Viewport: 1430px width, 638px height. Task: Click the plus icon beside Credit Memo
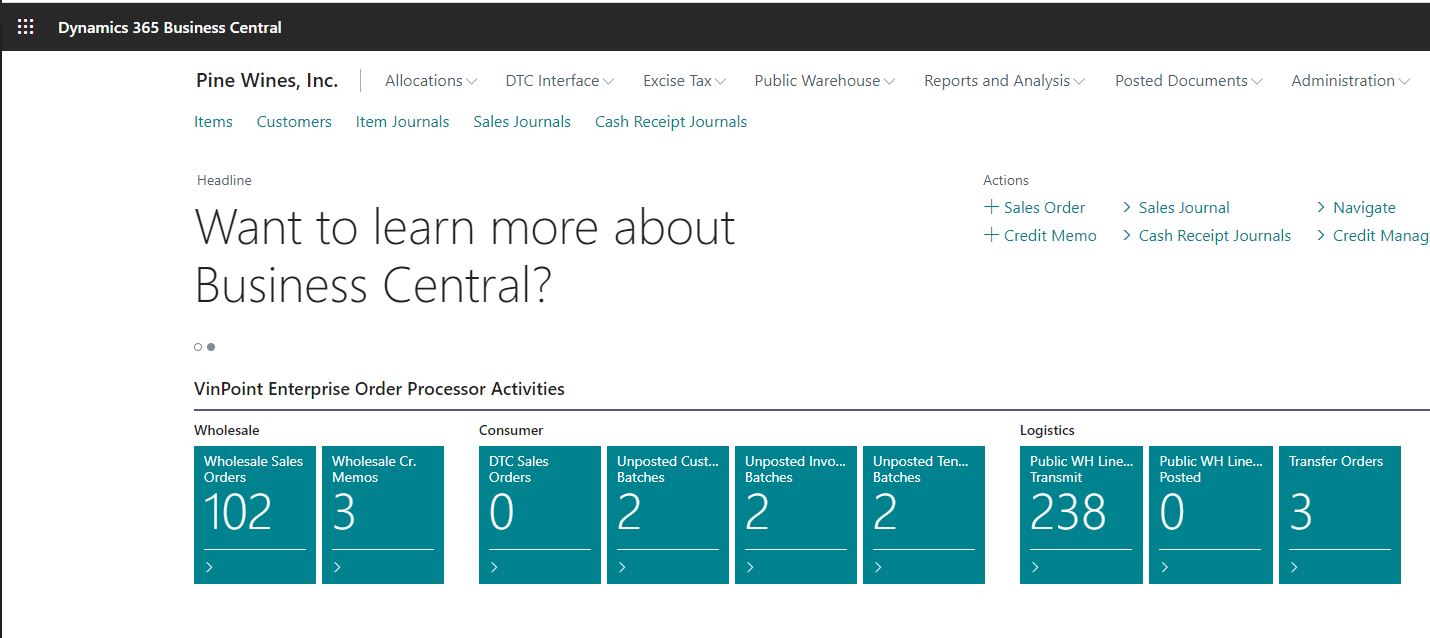[991, 235]
